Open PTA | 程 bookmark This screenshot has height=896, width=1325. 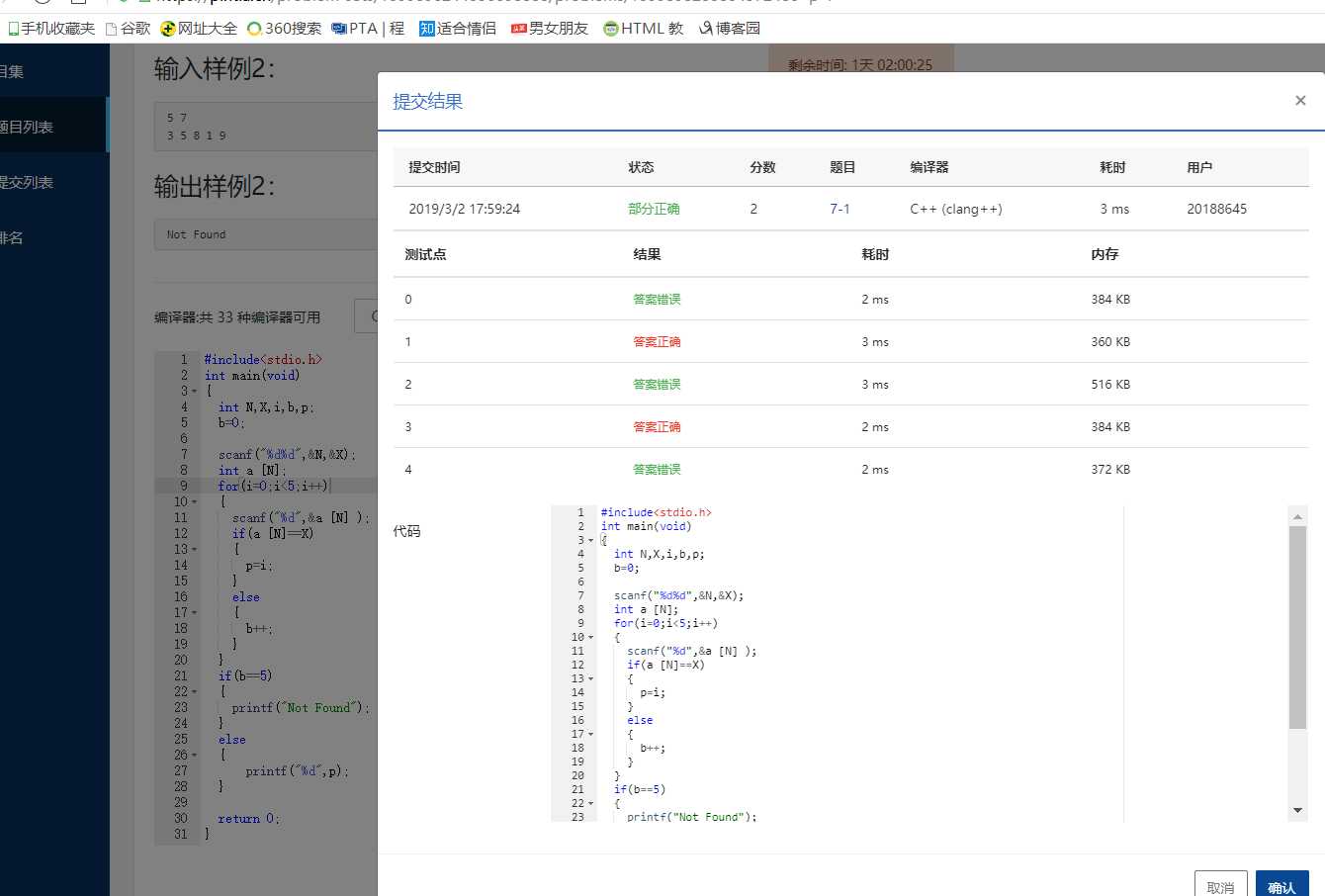click(x=368, y=28)
